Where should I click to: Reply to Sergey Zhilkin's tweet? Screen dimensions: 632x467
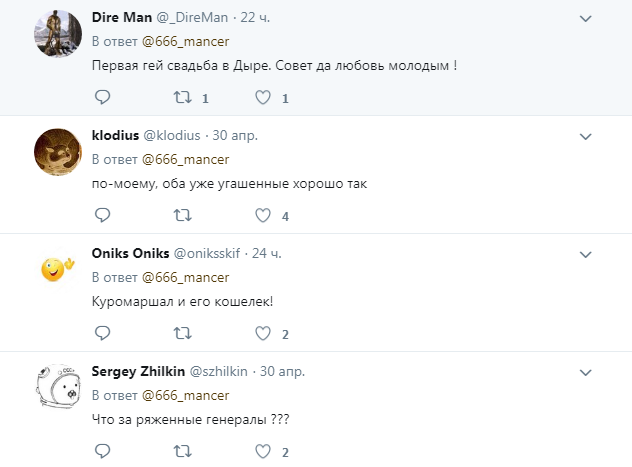click(101, 450)
